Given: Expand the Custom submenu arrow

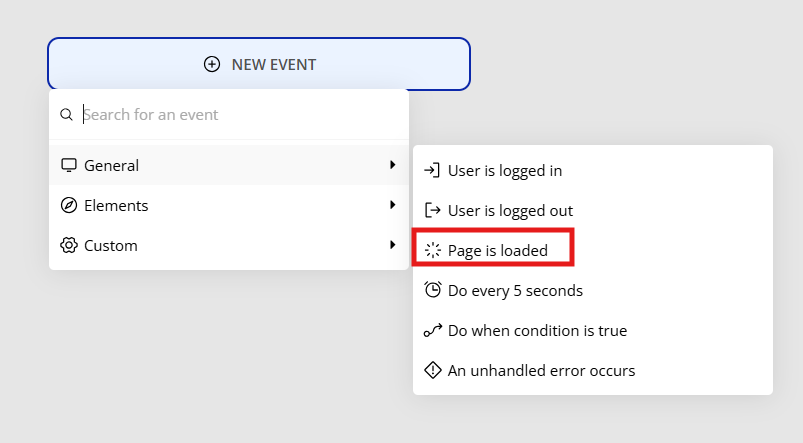Looking at the screenshot, I should (x=392, y=245).
